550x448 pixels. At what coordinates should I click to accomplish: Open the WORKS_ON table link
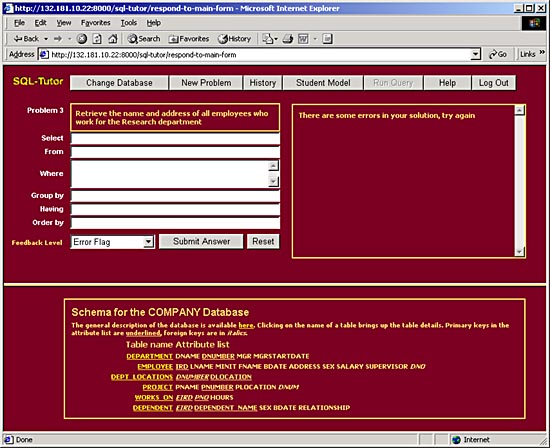[x=154, y=397]
